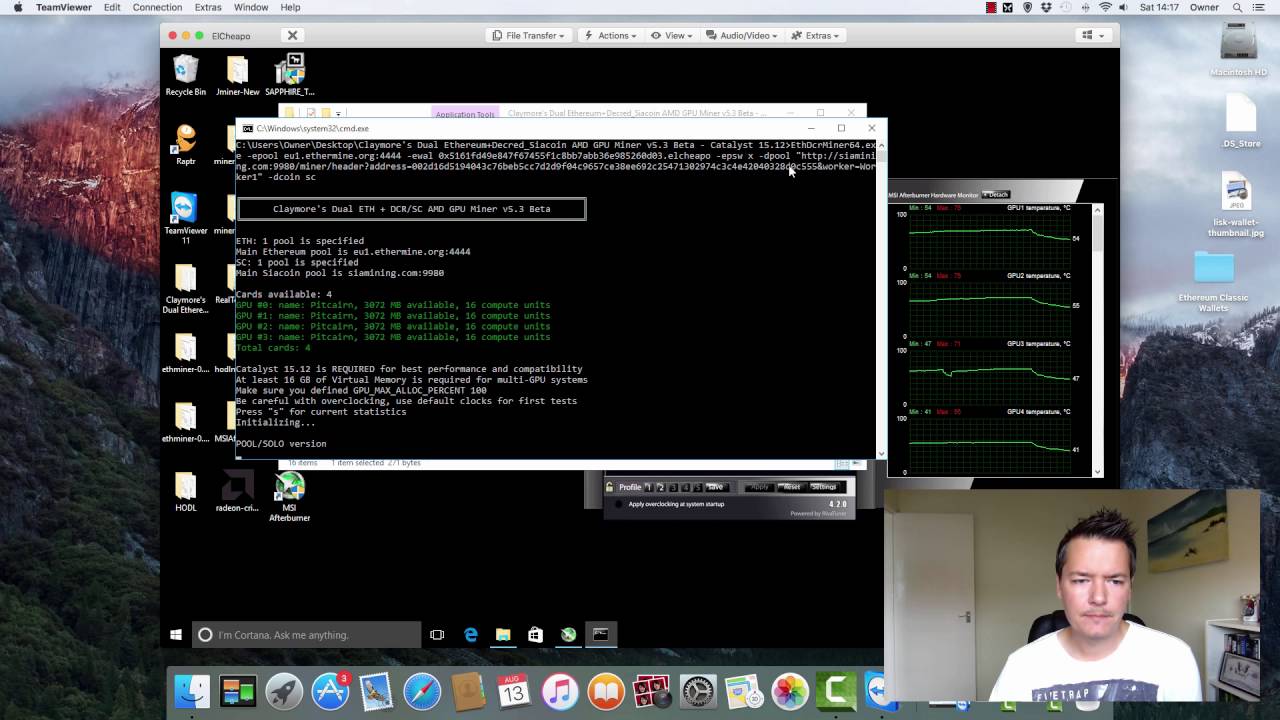Image resolution: width=1280 pixels, height=720 pixels.
Task: Open the Audio/Video dropdown in TeamViewer toolbar
Action: 741,35
